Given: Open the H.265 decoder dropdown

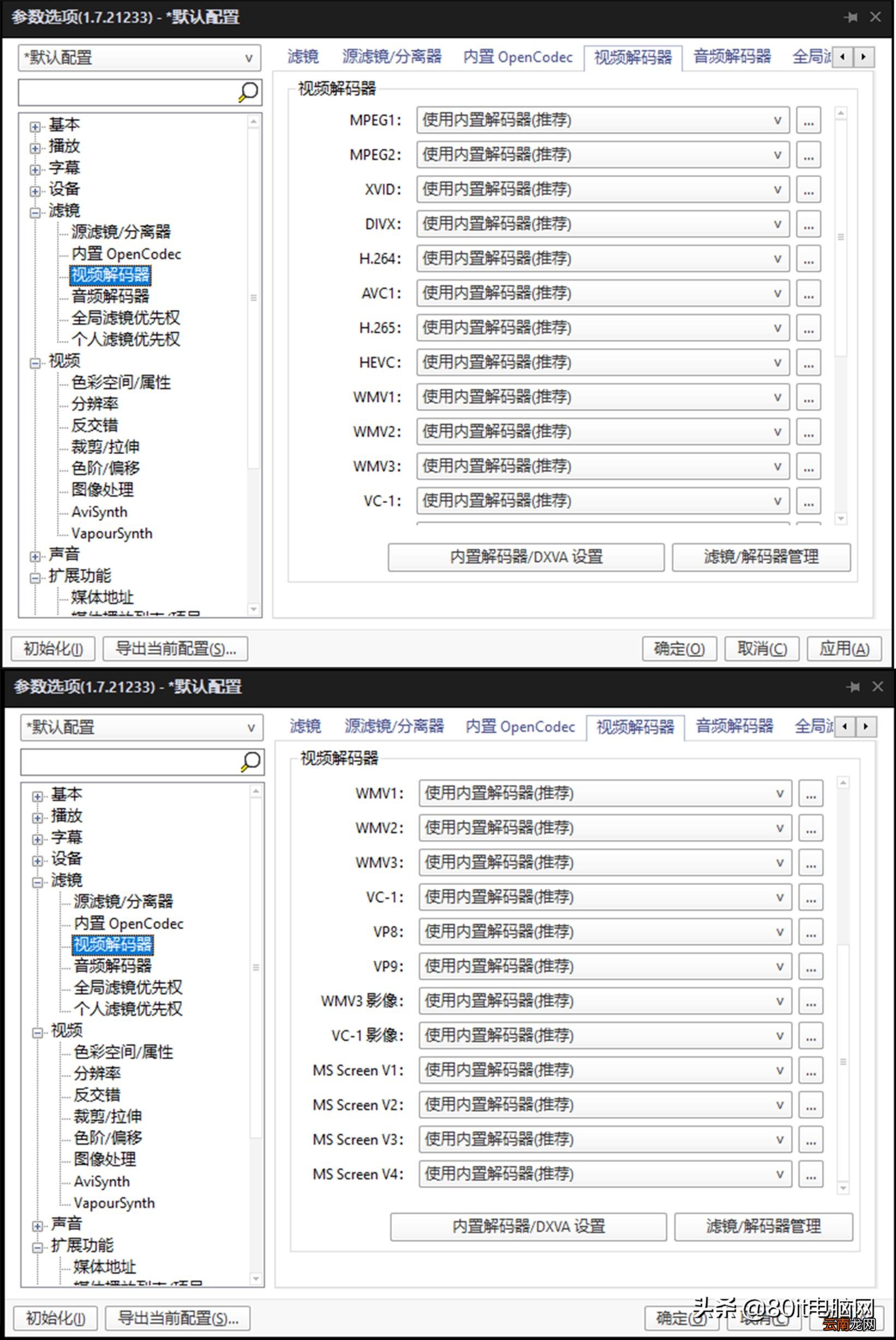Looking at the screenshot, I should (x=603, y=328).
